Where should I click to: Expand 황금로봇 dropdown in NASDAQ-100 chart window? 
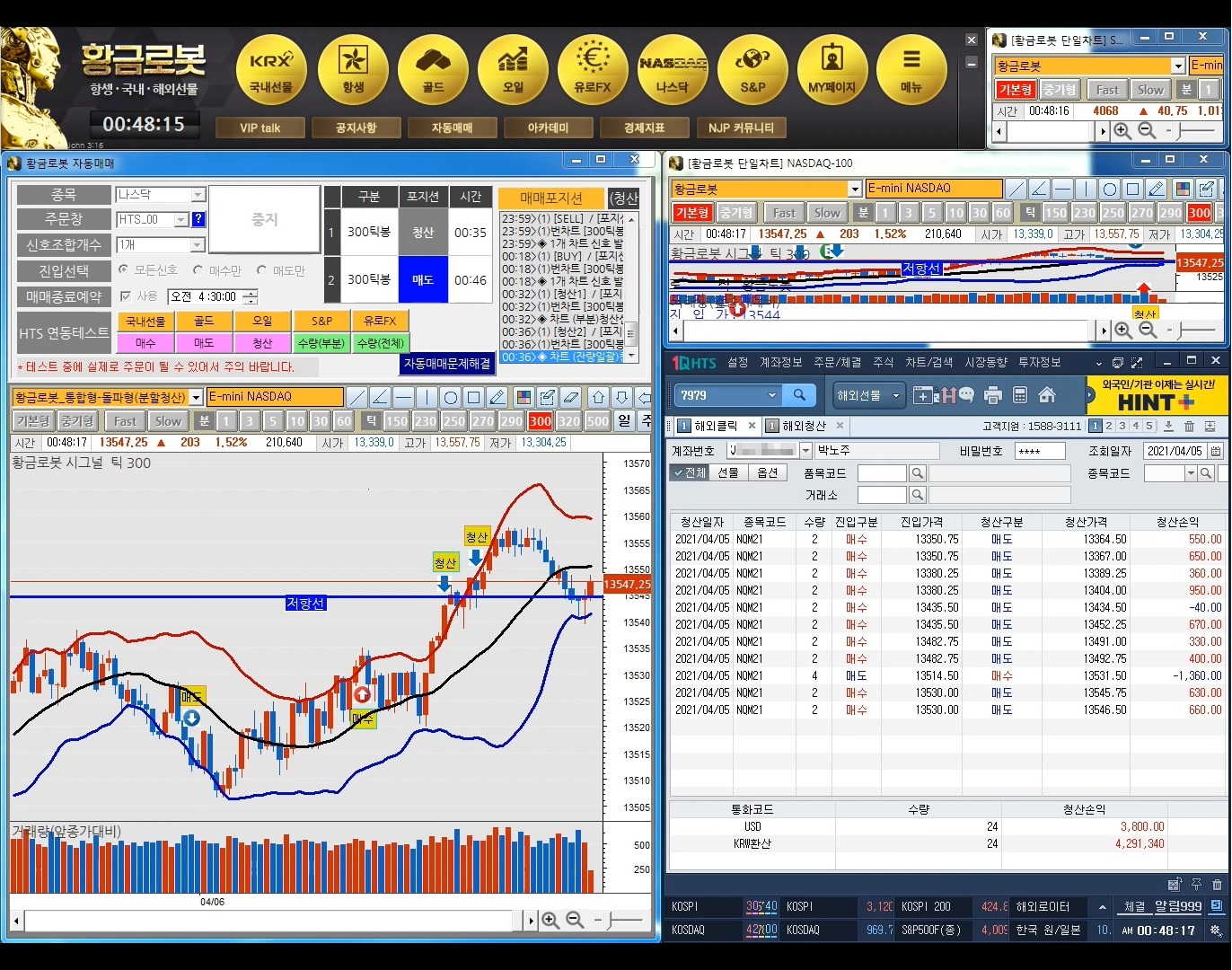[855, 189]
